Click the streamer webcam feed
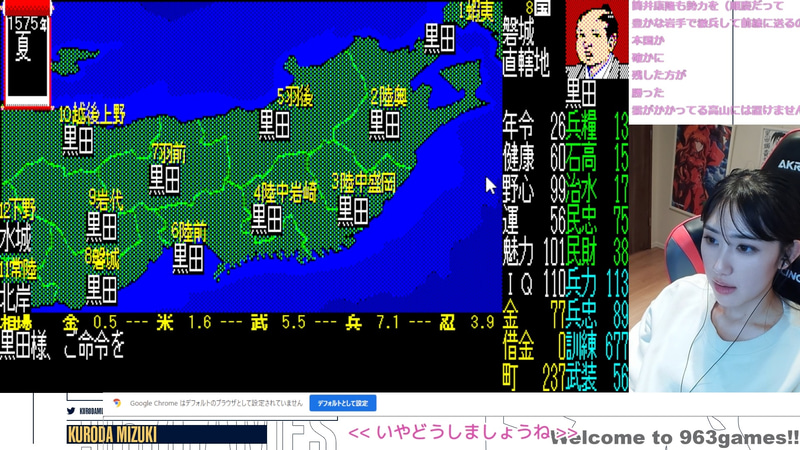Viewport: 800px width, 450px height. coord(714,258)
